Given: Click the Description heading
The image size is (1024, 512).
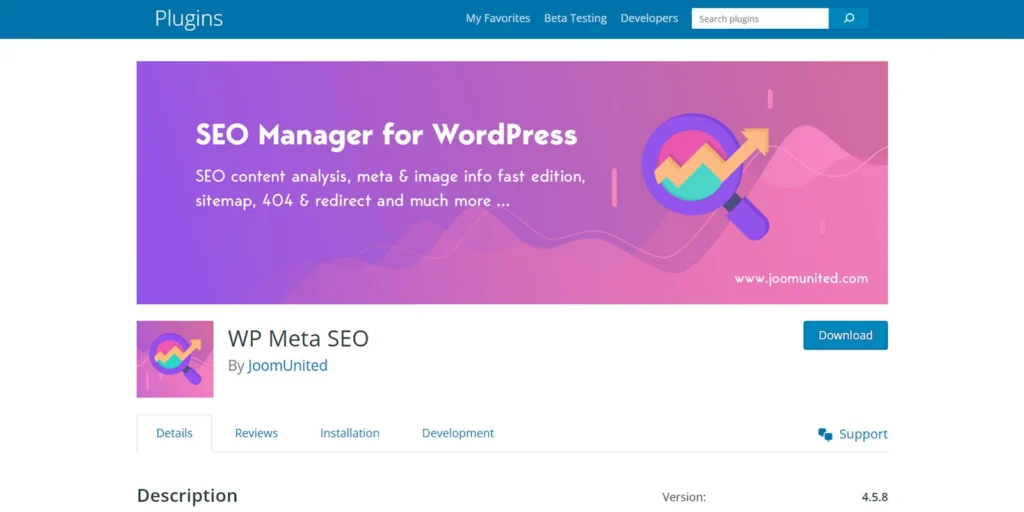Looking at the screenshot, I should pos(187,496).
